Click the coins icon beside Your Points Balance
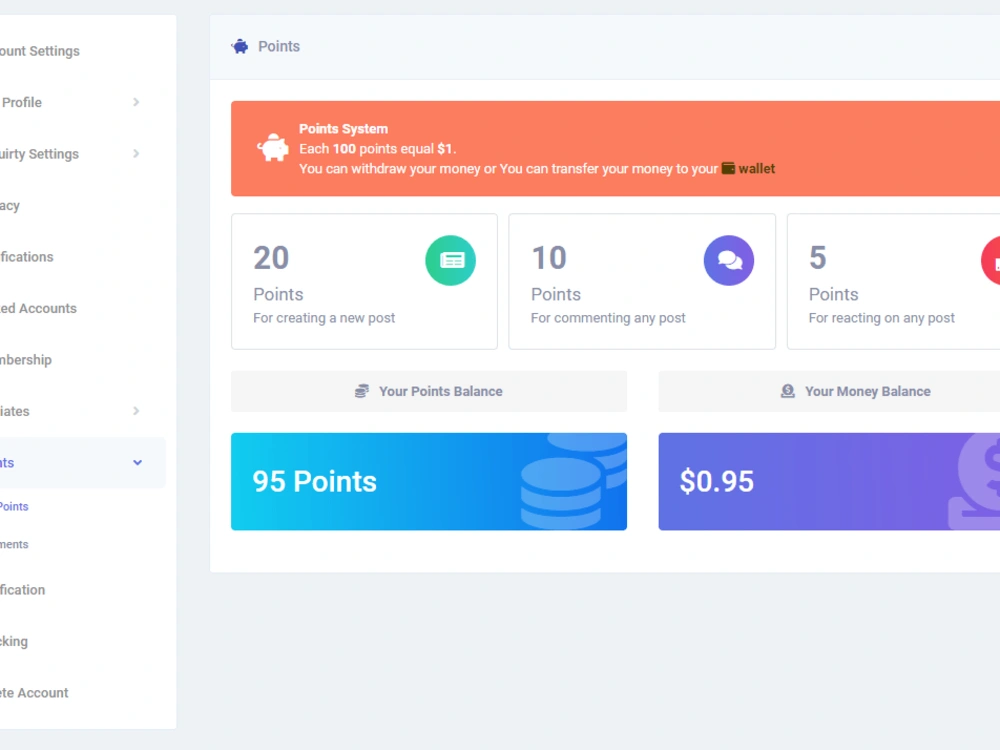This screenshot has width=1000, height=750. pos(362,391)
